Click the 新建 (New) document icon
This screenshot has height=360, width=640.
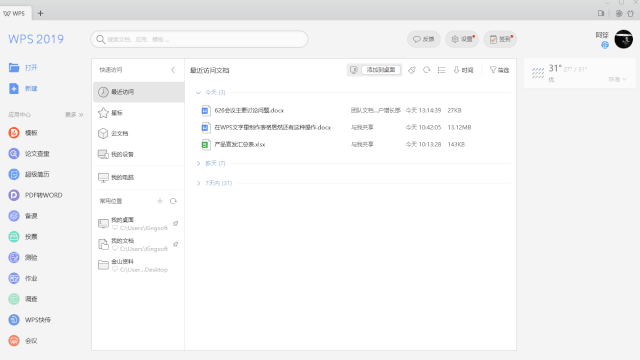tap(14, 89)
